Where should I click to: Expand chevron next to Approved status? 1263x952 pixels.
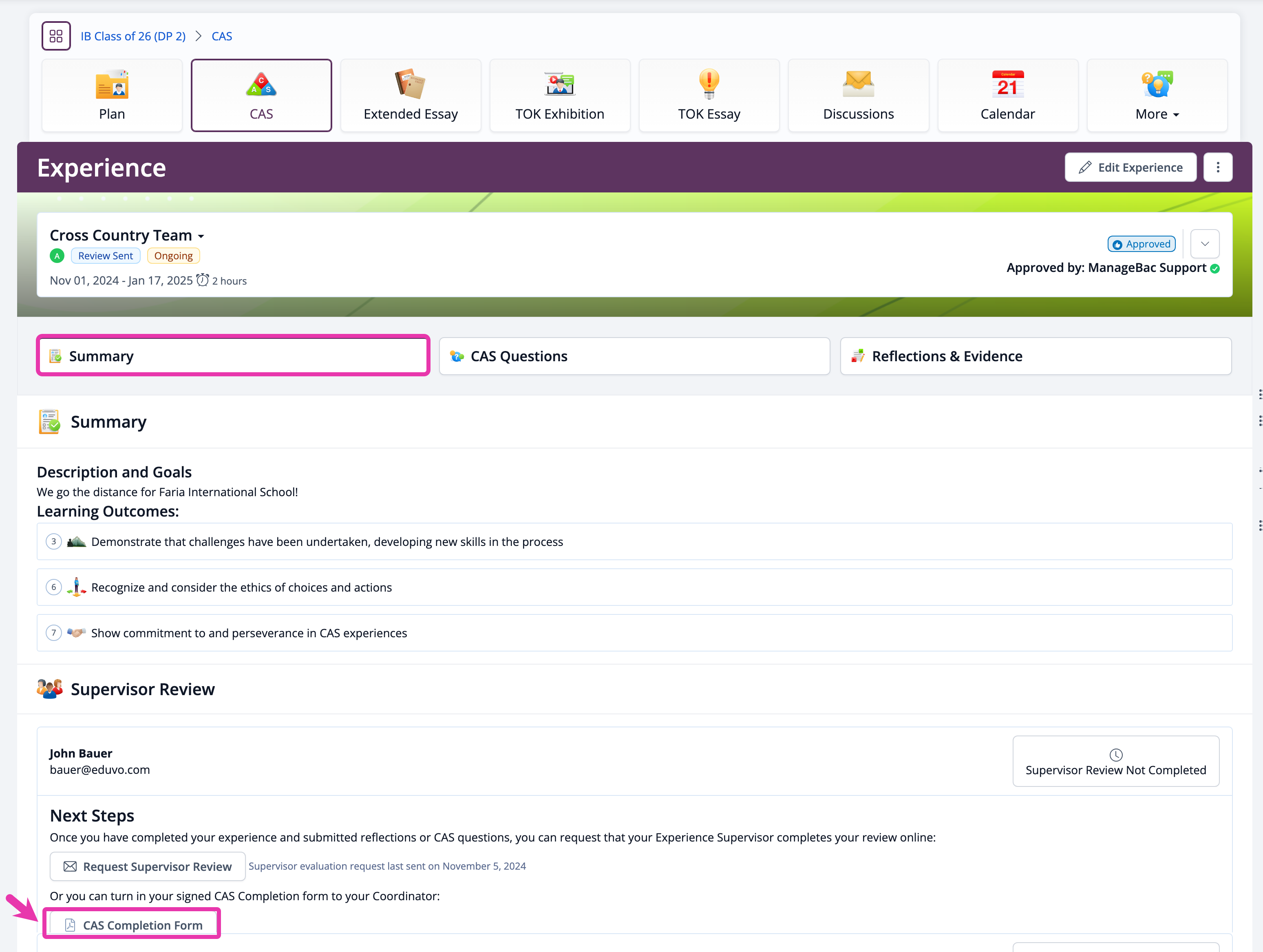pyautogui.click(x=1205, y=244)
